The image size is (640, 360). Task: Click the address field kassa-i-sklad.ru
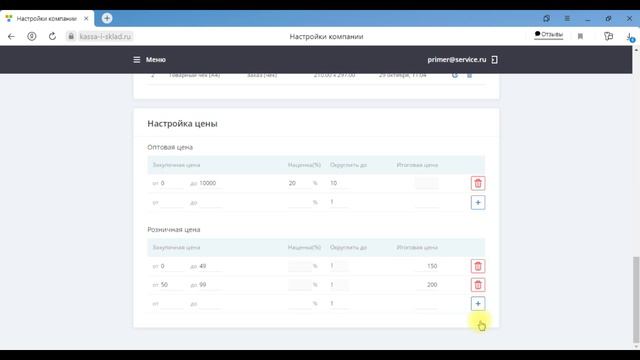[x=105, y=36]
